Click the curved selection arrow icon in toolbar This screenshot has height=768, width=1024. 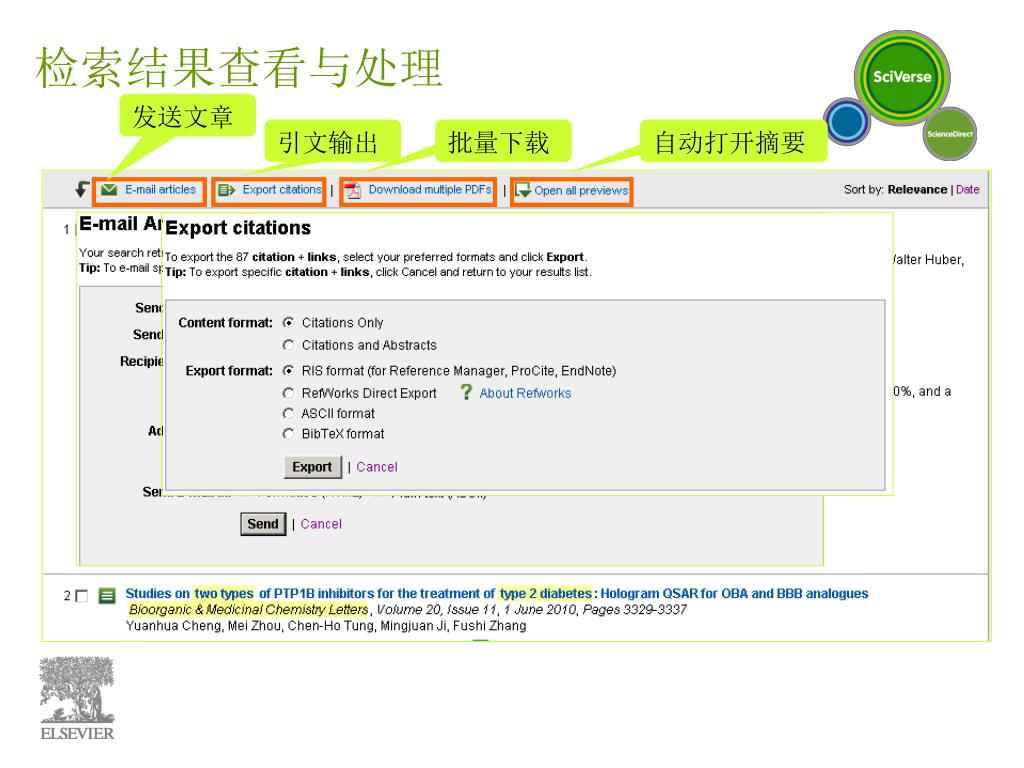[82, 189]
